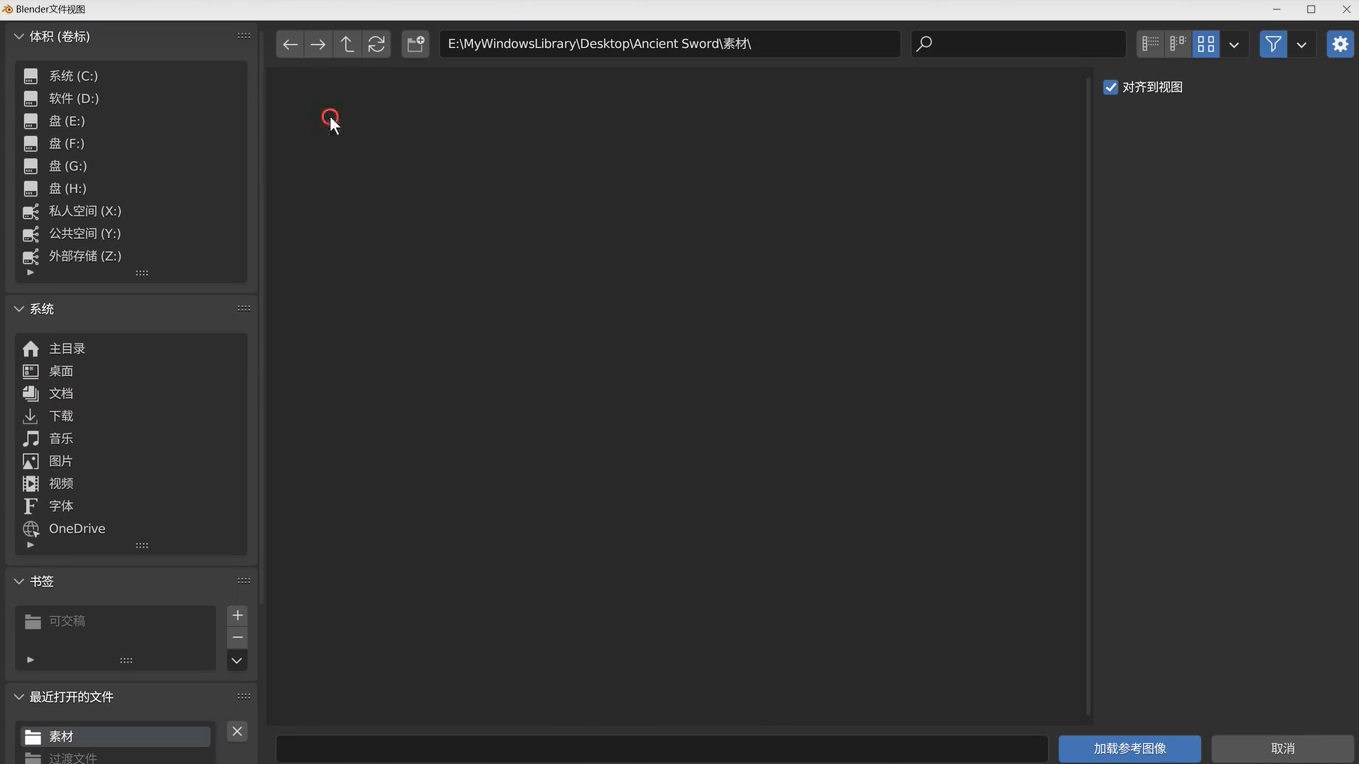Select the 可交稿 bookmark
The width and height of the screenshot is (1359, 764).
(x=115, y=621)
